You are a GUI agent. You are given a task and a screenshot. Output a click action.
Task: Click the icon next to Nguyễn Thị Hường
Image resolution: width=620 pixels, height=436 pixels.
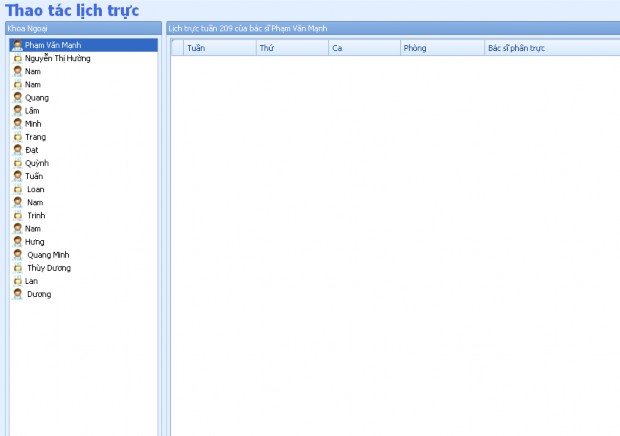click(x=18, y=59)
